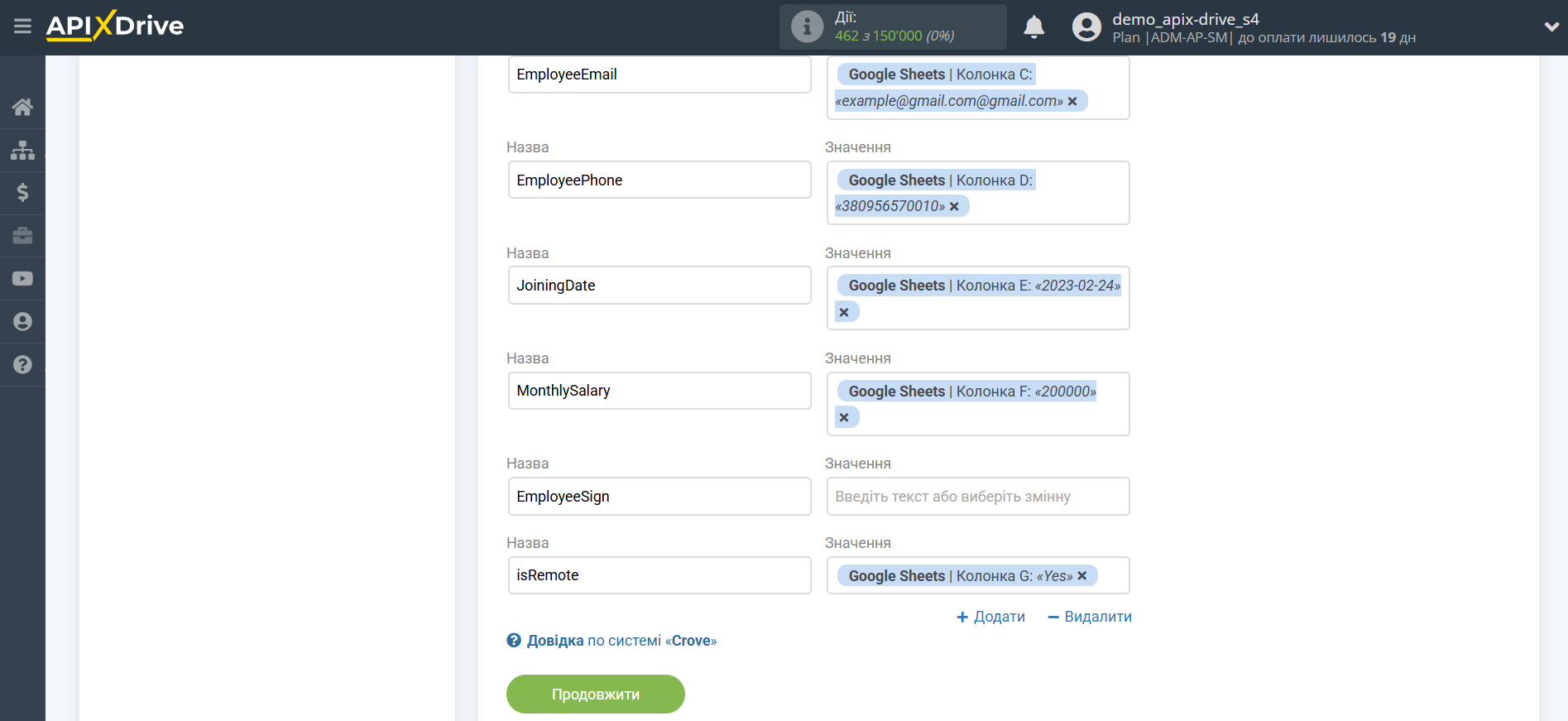The width and height of the screenshot is (1568, 721).
Task: Click the MonthlySalary name field
Action: point(659,391)
